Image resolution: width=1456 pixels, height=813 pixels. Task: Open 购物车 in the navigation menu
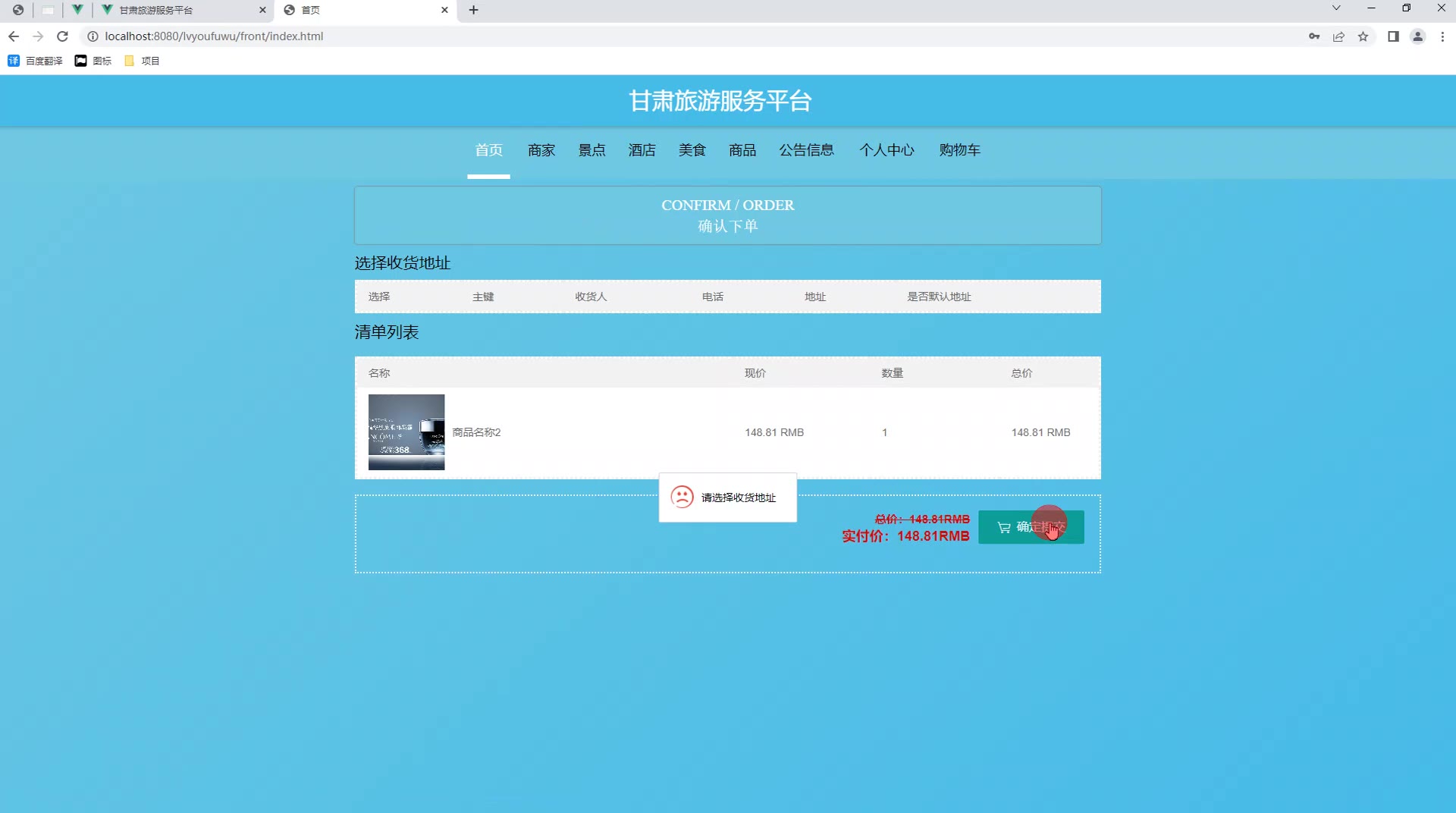(959, 150)
